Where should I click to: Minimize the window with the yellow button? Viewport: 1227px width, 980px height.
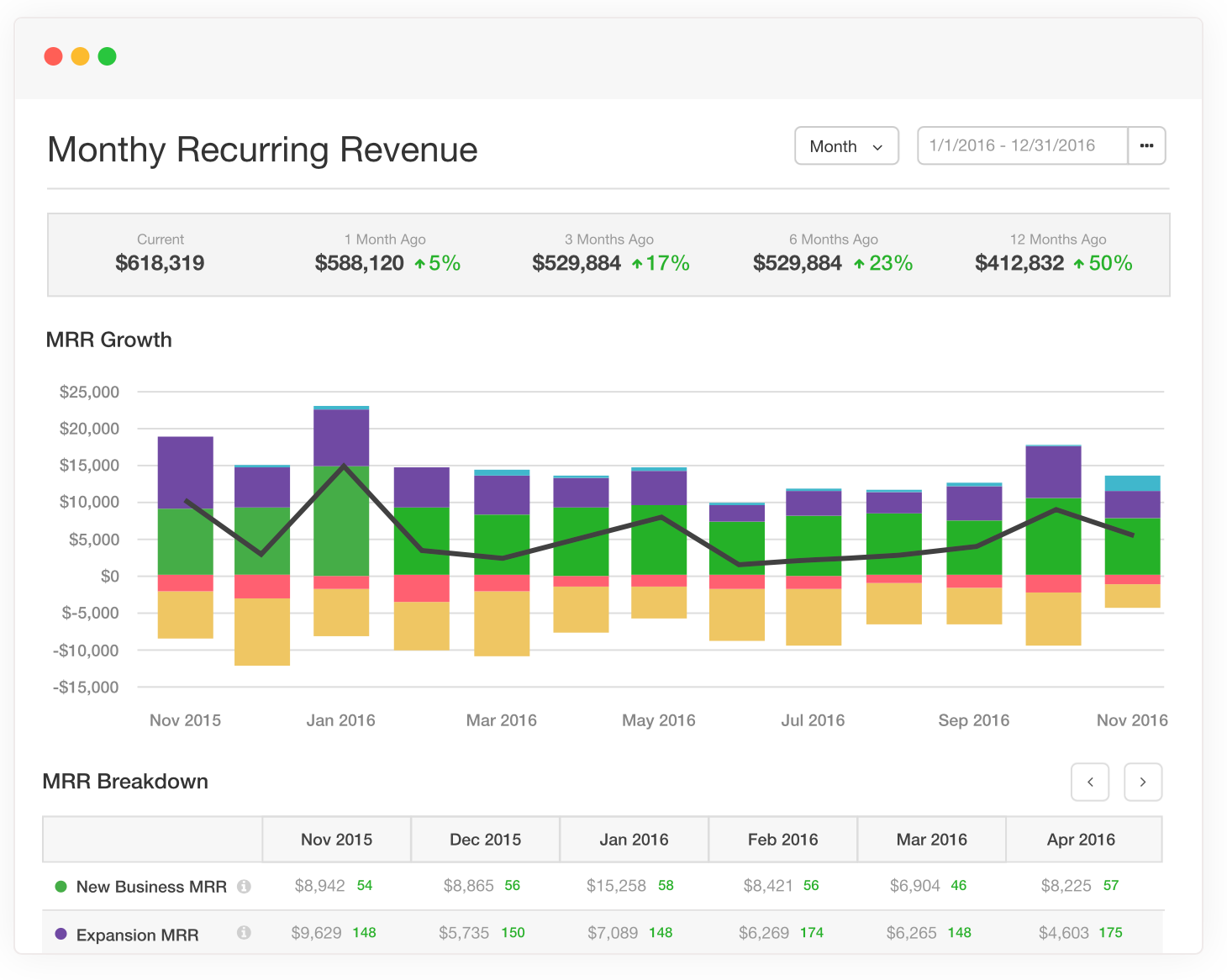coord(80,56)
